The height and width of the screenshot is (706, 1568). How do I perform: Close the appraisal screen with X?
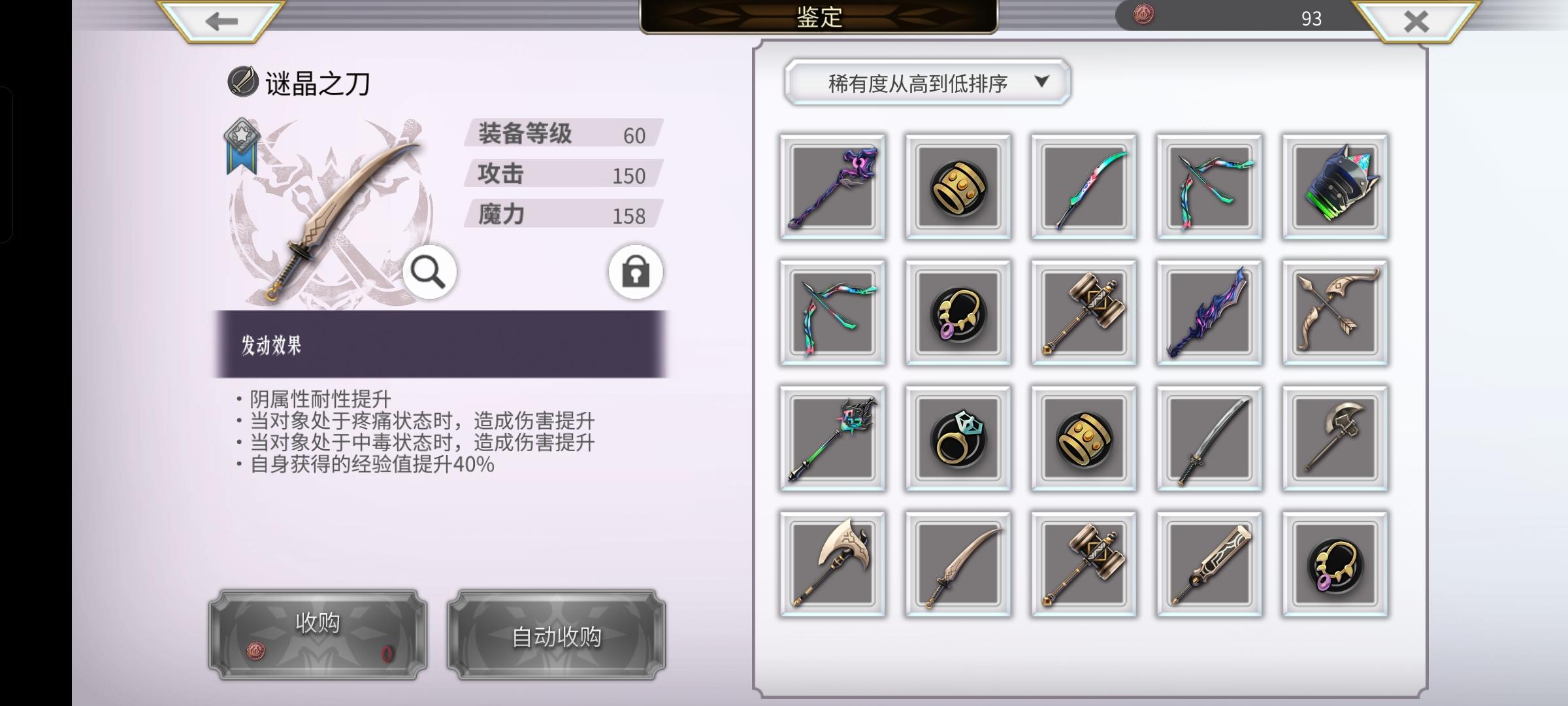pos(1416,22)
